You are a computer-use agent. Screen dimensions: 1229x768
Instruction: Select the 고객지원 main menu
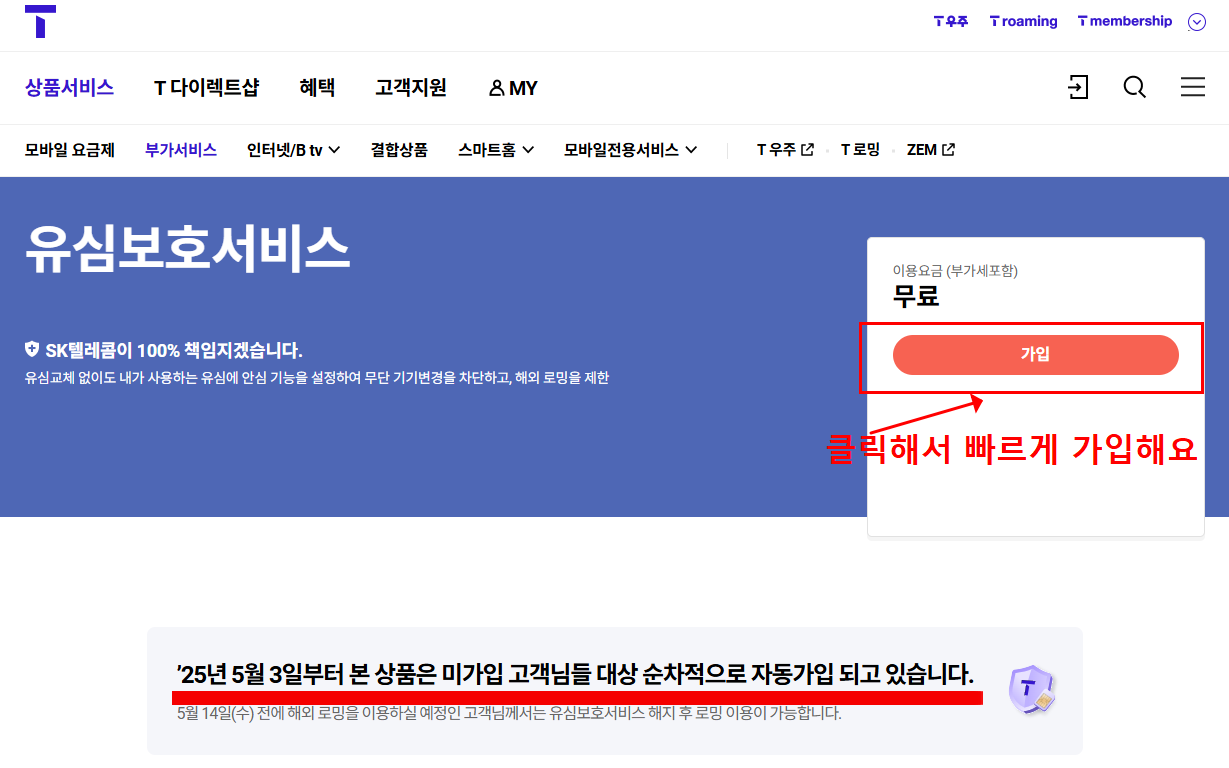(411, 88)
